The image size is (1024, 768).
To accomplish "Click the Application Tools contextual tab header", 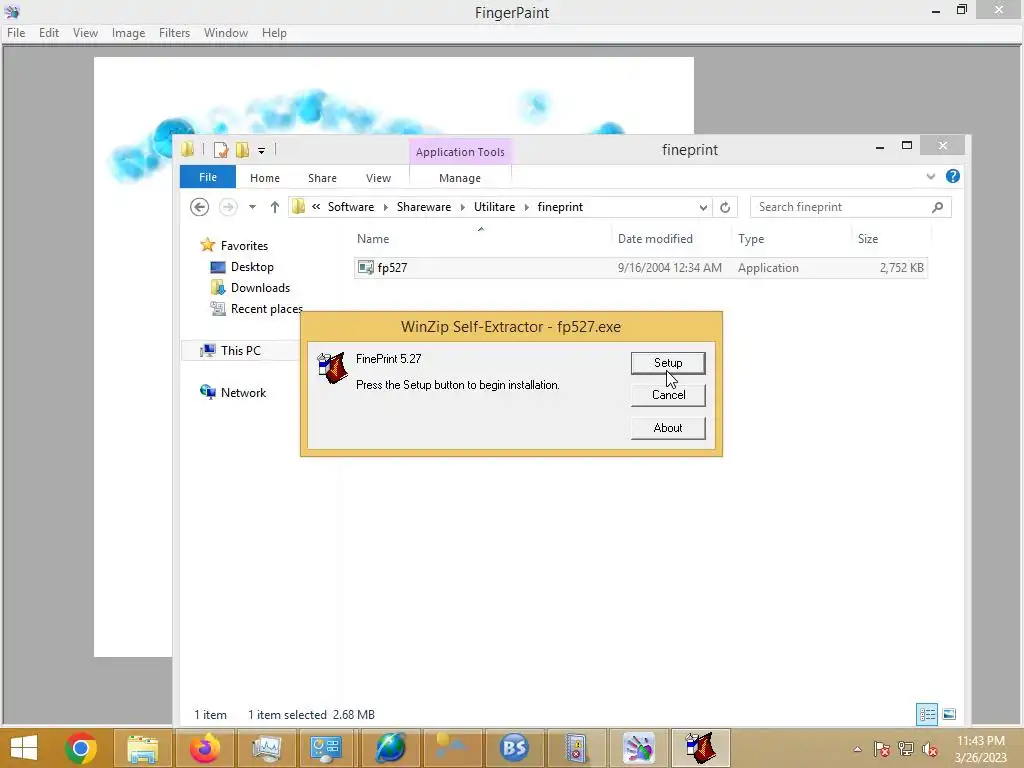I will pos(460,152).
